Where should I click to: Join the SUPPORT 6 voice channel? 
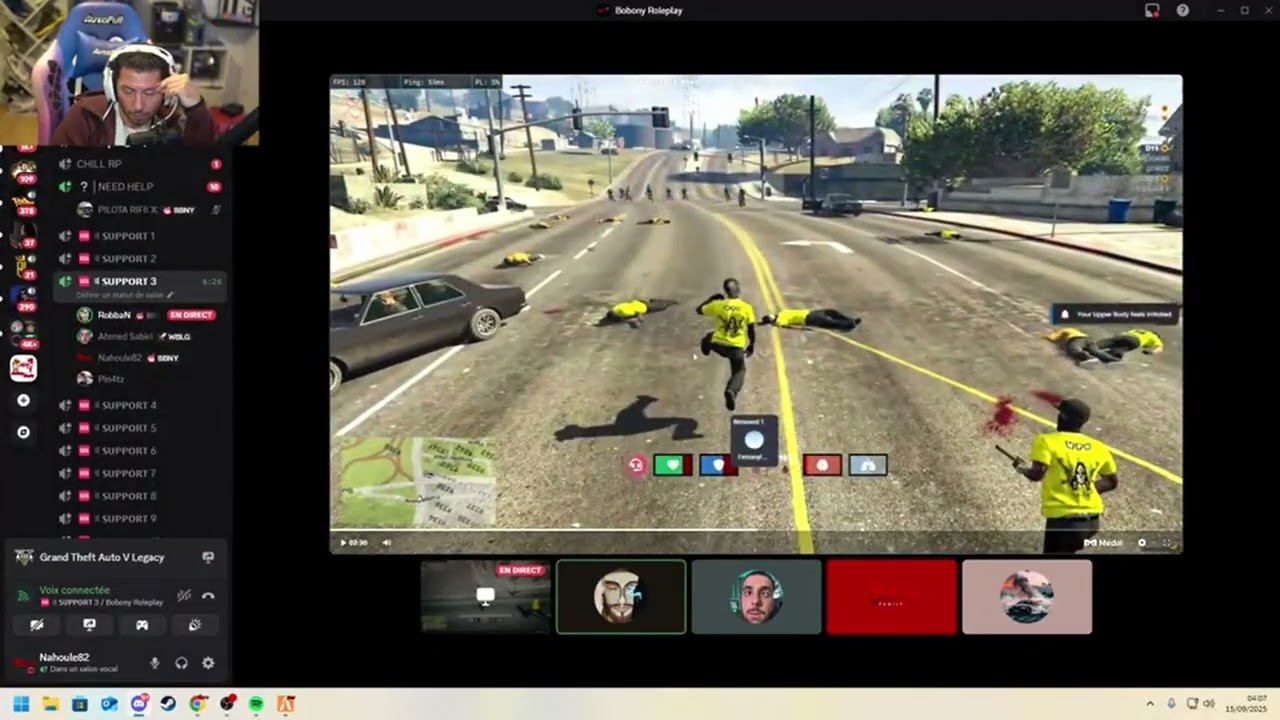coord(140,451)
